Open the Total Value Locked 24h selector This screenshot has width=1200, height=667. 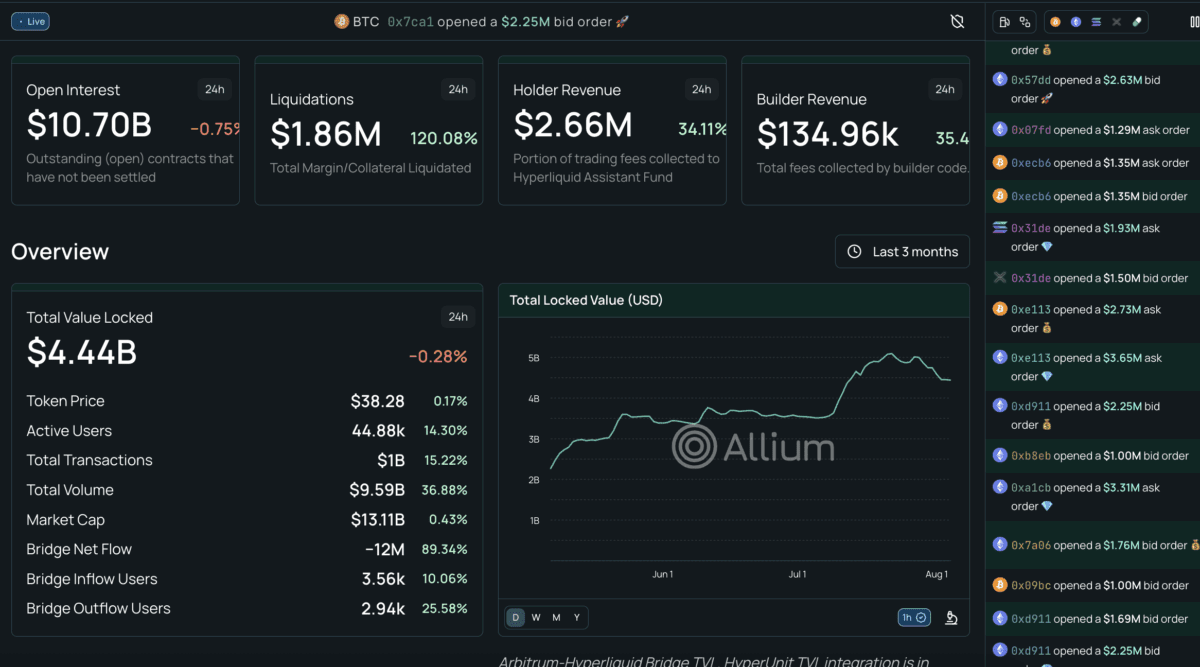click(x=458, y=317)
